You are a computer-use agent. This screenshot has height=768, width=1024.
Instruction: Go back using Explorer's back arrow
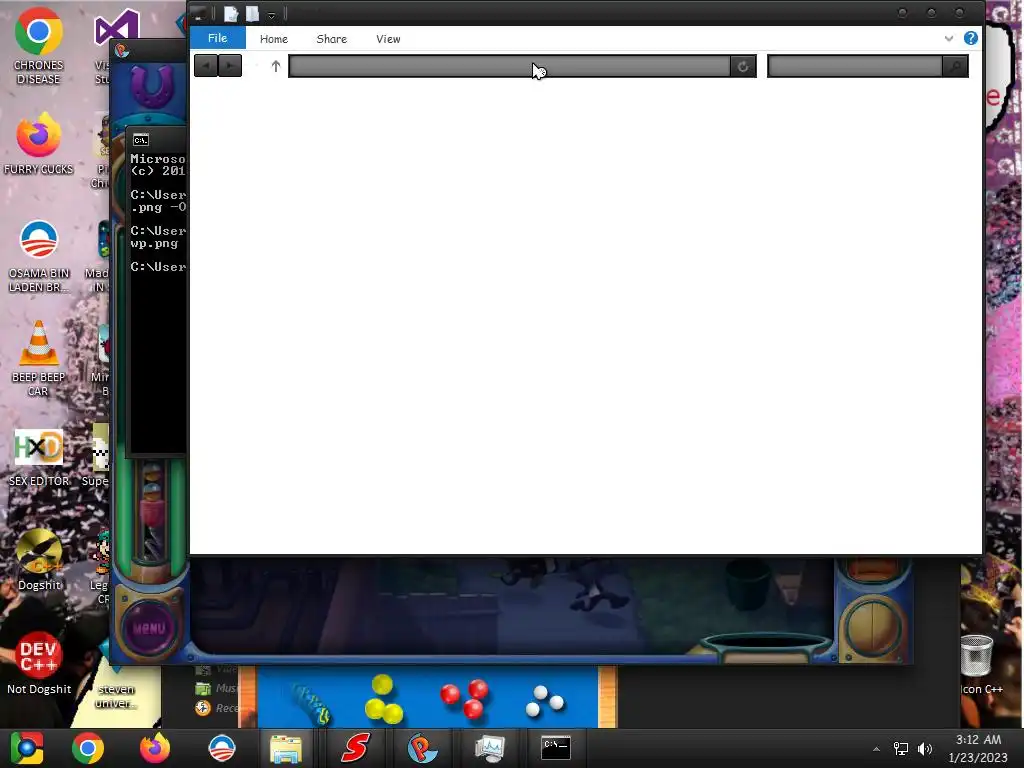coord(206,65)
